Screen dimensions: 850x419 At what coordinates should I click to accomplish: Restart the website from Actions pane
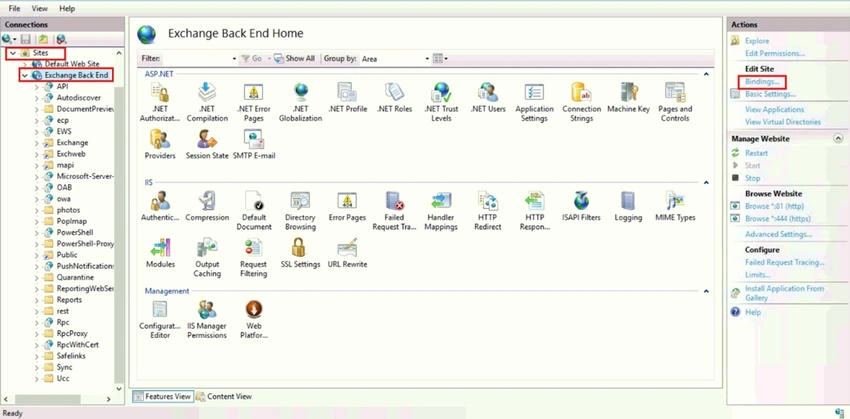756,153
